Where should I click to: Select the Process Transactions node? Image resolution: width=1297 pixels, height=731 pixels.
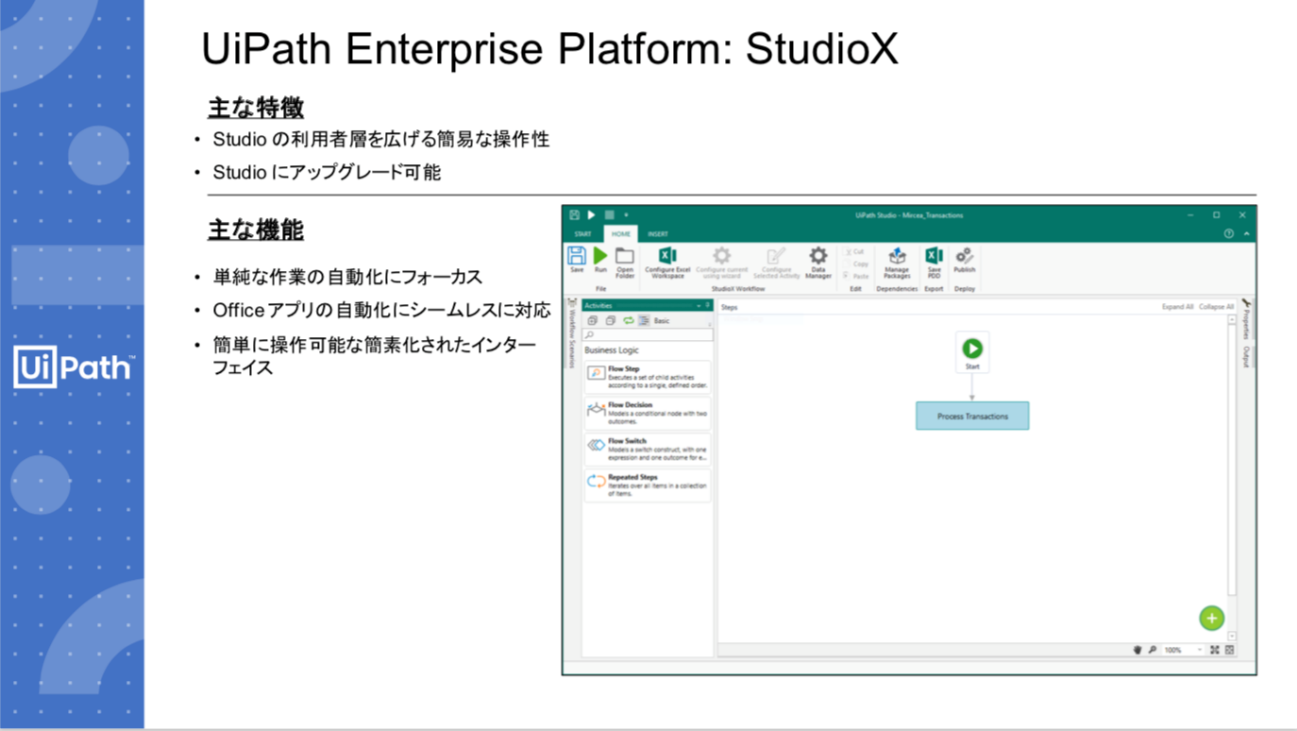973,416
